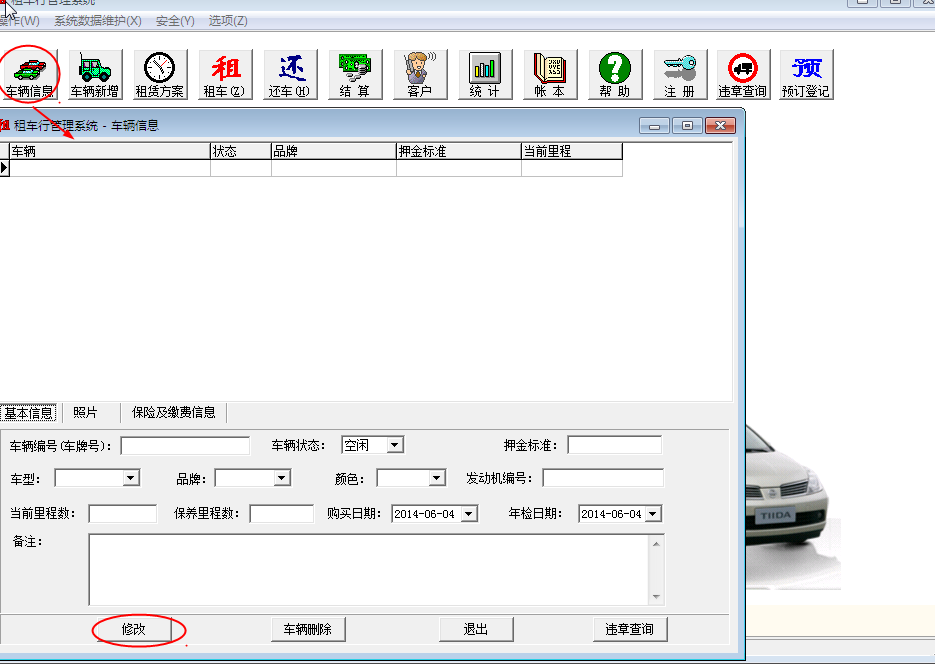Expand the 车型 dropdown
Viewport: 935px width, 667px height.
coord(131,478)
